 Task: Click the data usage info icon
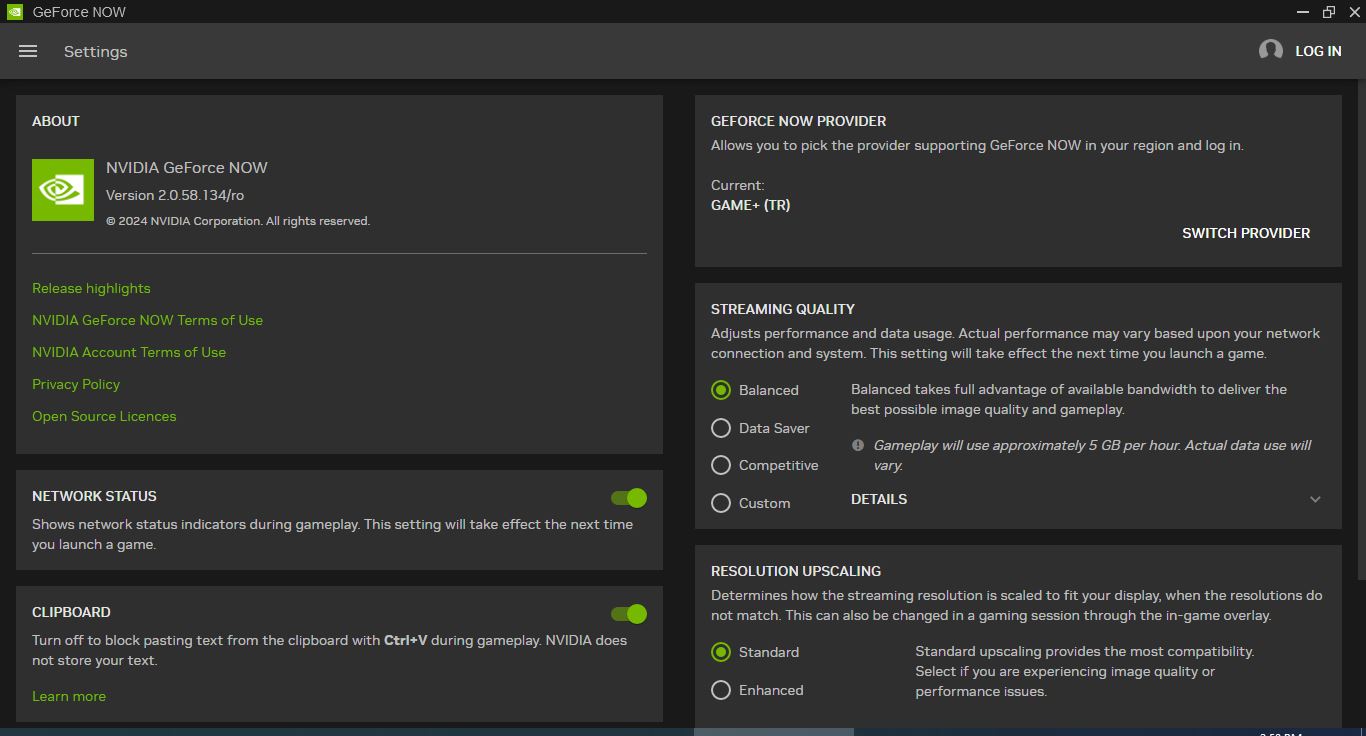coord(858,445)
